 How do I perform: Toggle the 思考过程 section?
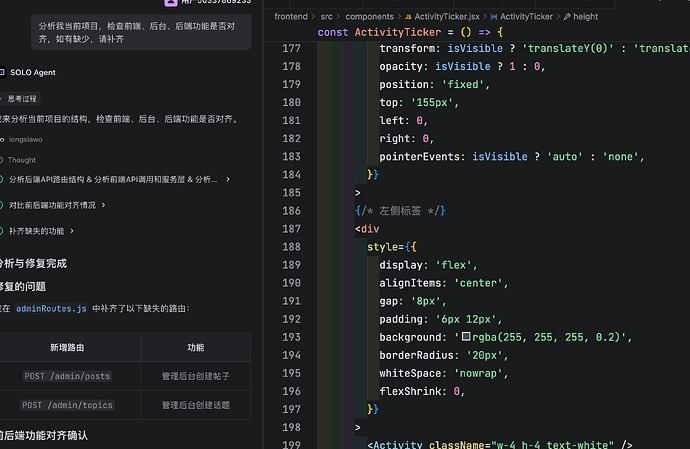[20, 99]
